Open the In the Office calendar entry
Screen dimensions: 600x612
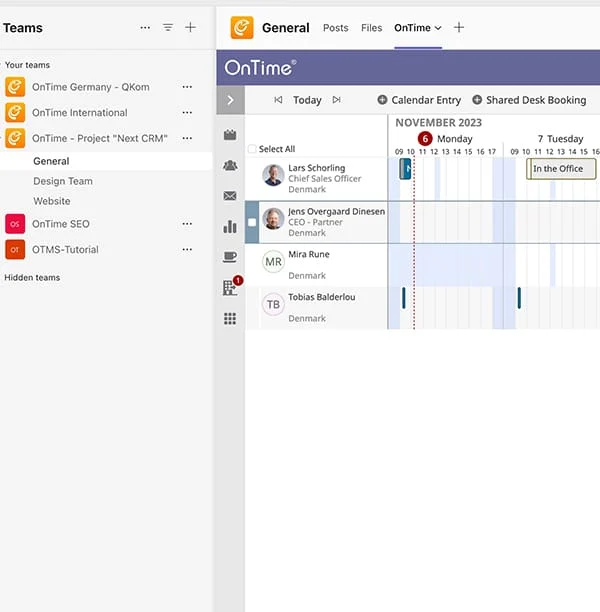pos(561,169)
